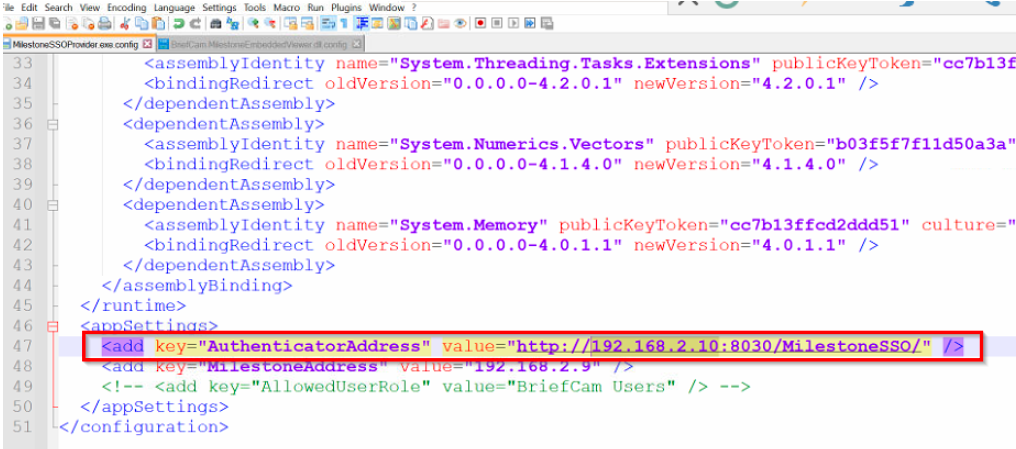Click the Find binoculars icon
Viewport: 1016px width, 449px height.
(x=215, y=22)
